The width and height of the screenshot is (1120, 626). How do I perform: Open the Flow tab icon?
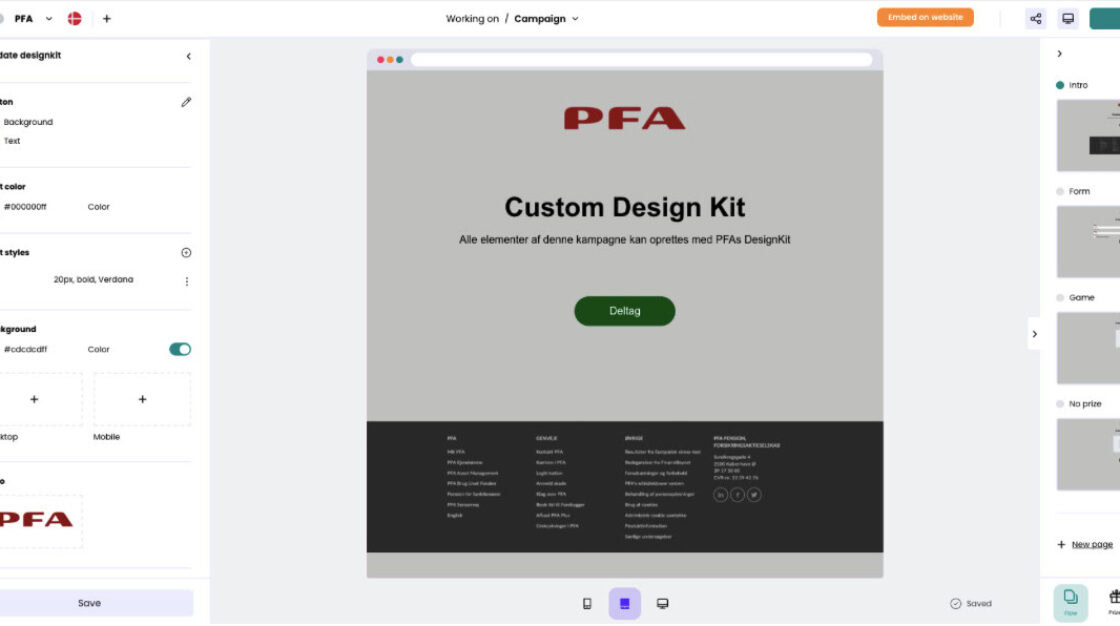pyautogui.click(x=1070, y=602)
